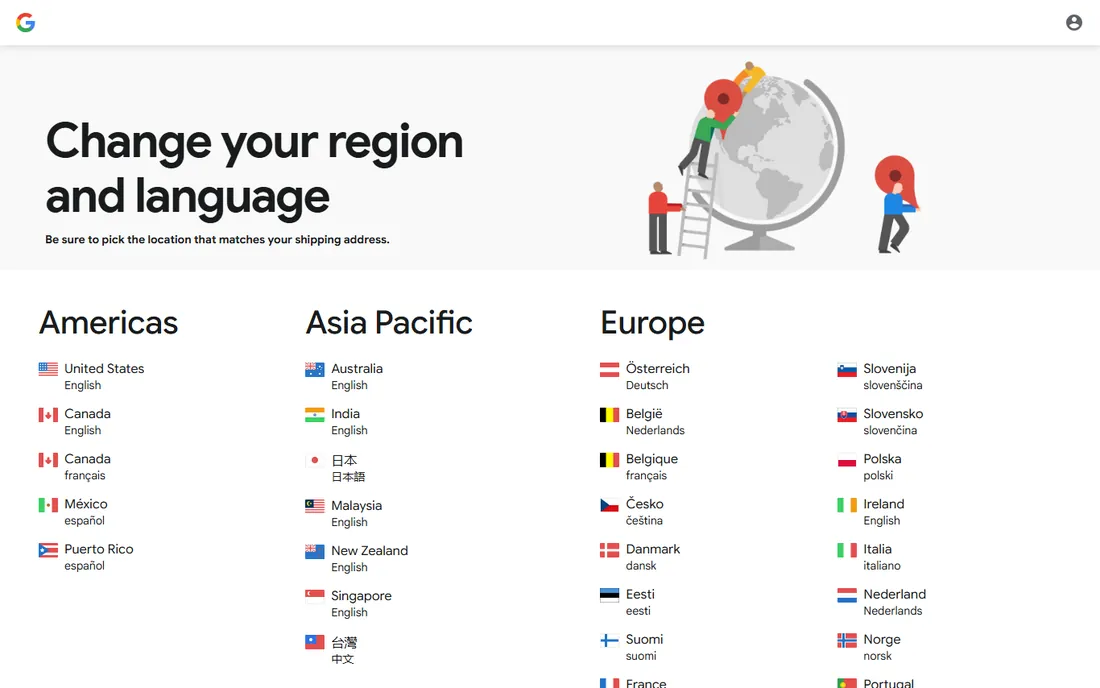This screenshot has width=1100, height=688.
Task: Select Danmark dansk link
Action: (640, 557)
